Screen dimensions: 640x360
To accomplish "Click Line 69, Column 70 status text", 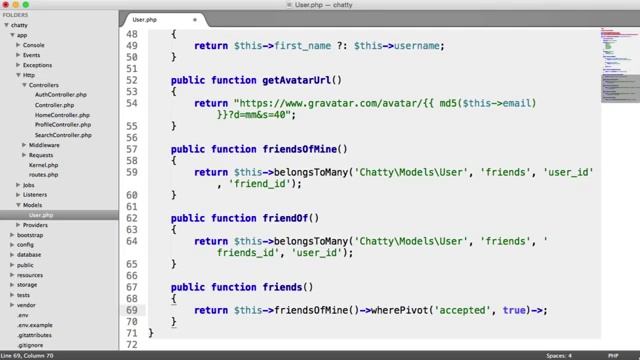I will [27, 356].
